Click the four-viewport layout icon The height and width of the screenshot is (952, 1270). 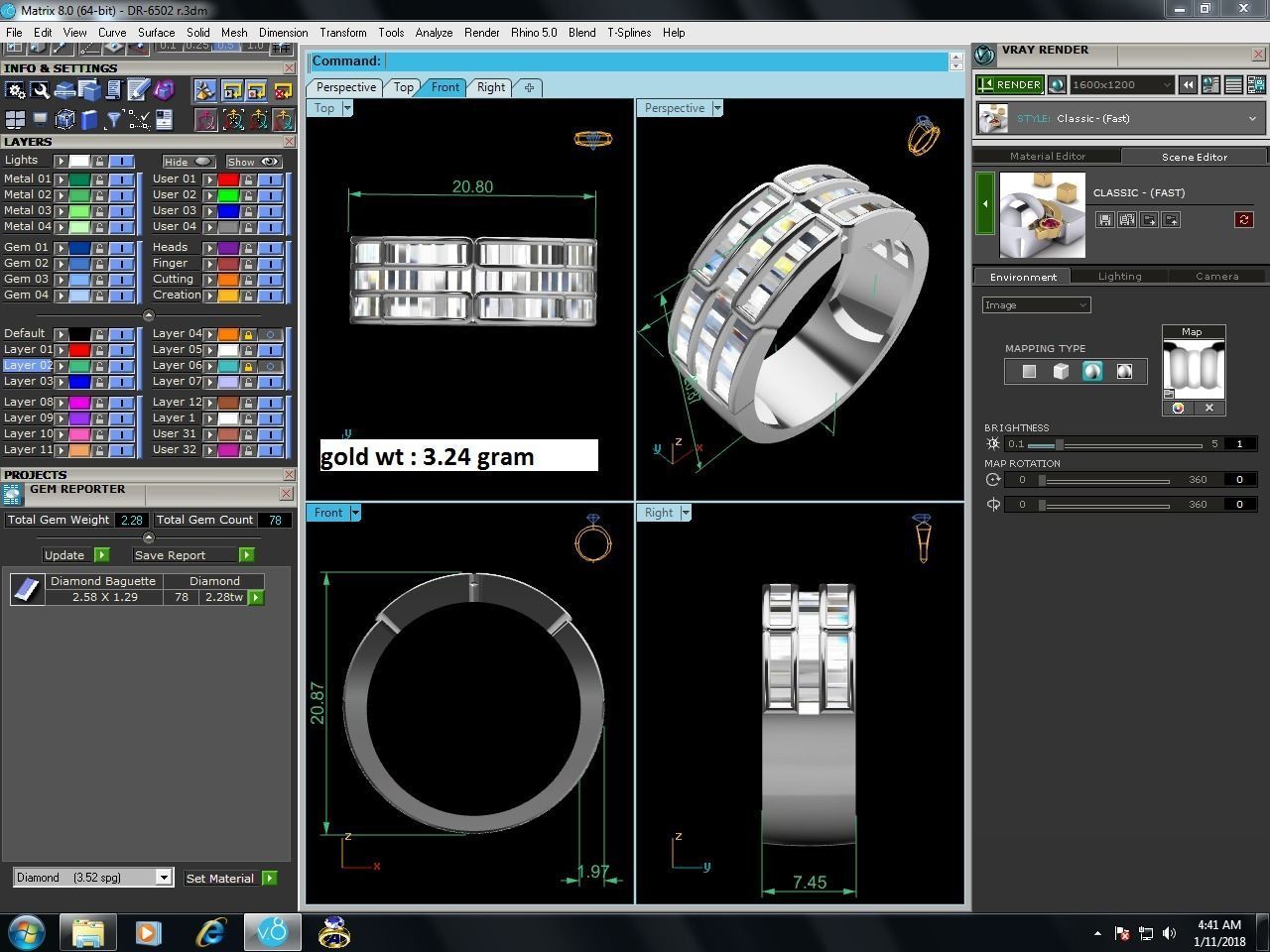pos(16,120)
